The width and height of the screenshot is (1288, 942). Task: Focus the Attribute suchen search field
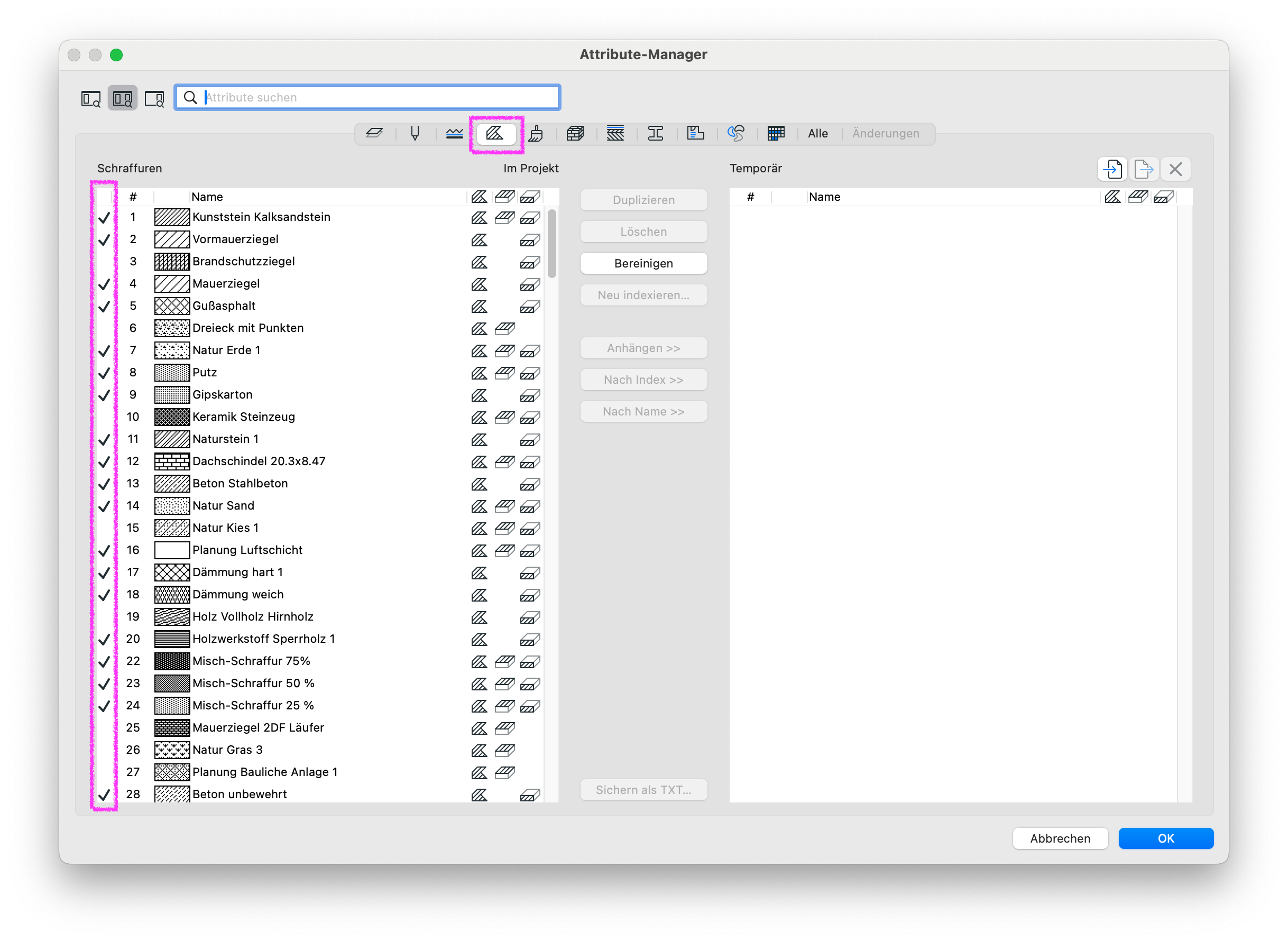(367, 97)
